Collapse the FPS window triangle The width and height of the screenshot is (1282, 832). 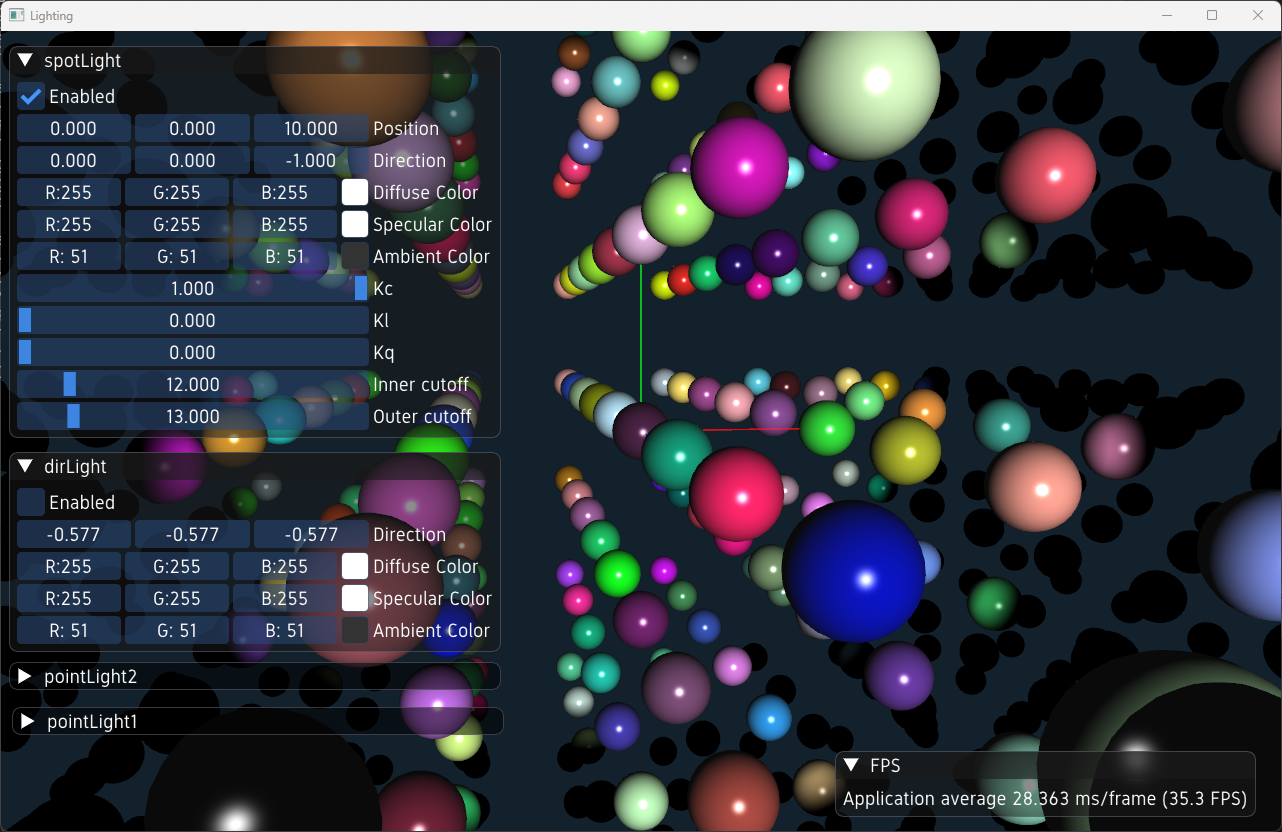click(x=852, y=766)
